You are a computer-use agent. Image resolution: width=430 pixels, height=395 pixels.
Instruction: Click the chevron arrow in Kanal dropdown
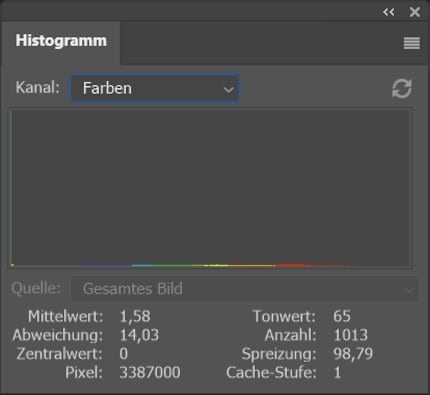(x=228, y=89)
